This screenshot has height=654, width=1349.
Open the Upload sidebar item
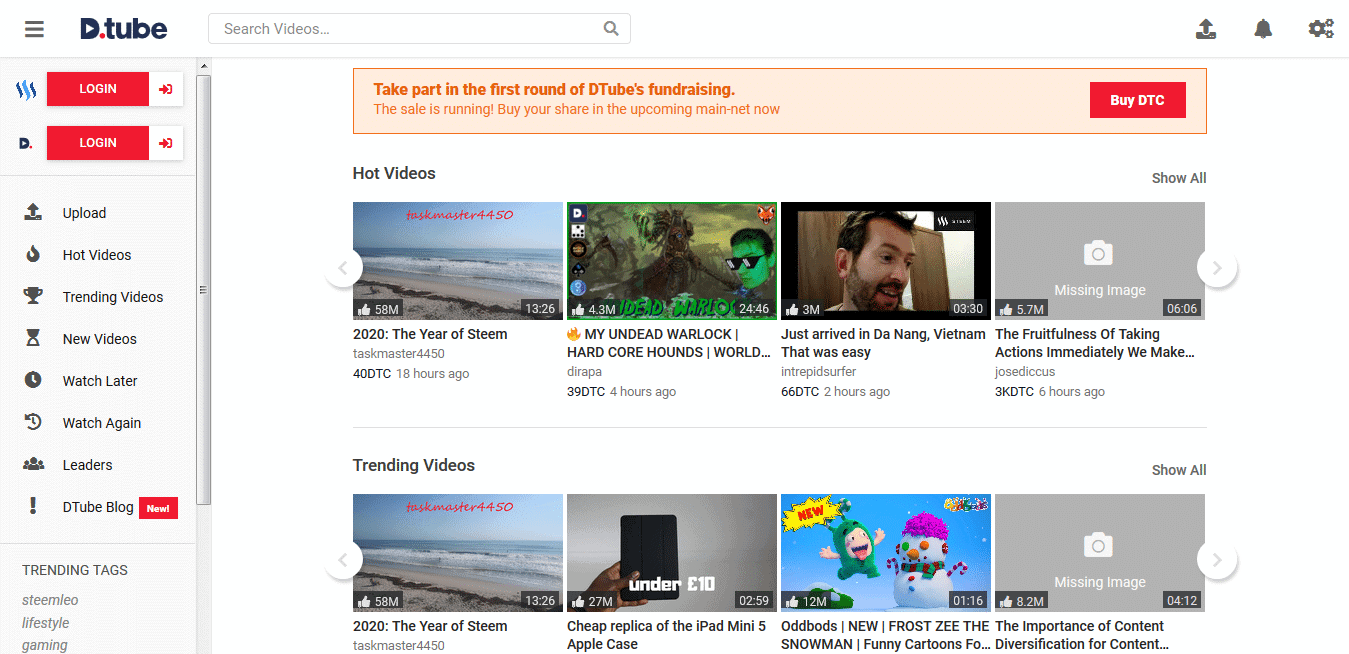[x=85, y=213]
